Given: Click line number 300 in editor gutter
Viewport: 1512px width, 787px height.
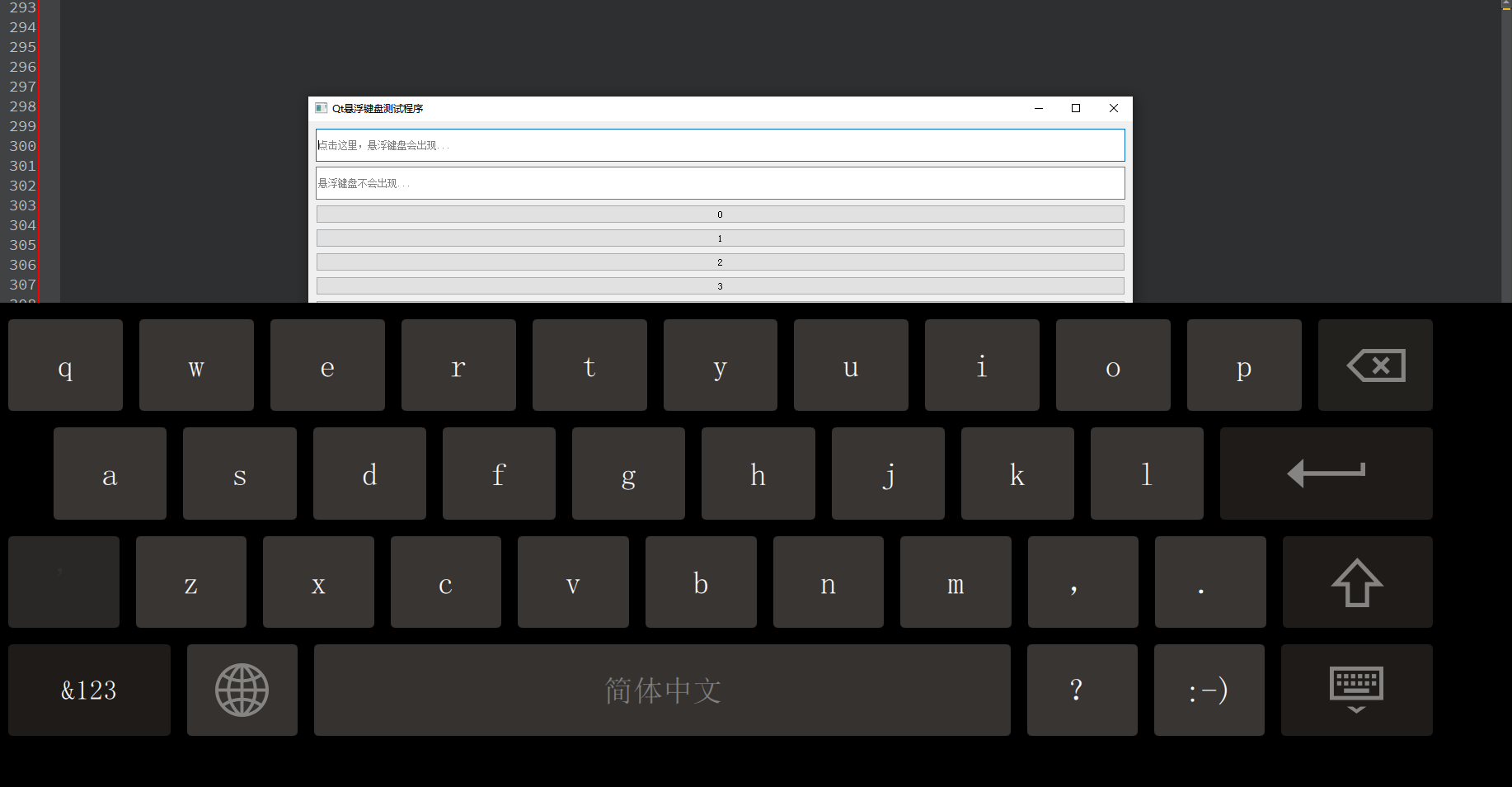Looking at the screenshot, I should coord(23,146).
